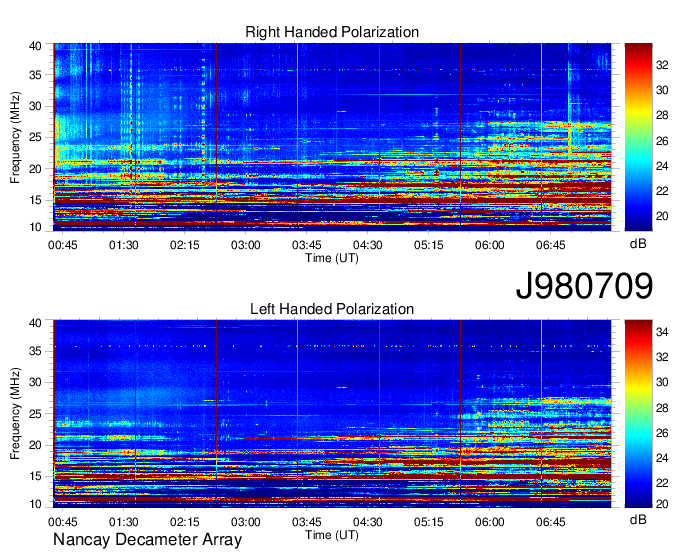
Task: Click the "Left Handed Polarization" plot title
Action: [x=332, y=309]
